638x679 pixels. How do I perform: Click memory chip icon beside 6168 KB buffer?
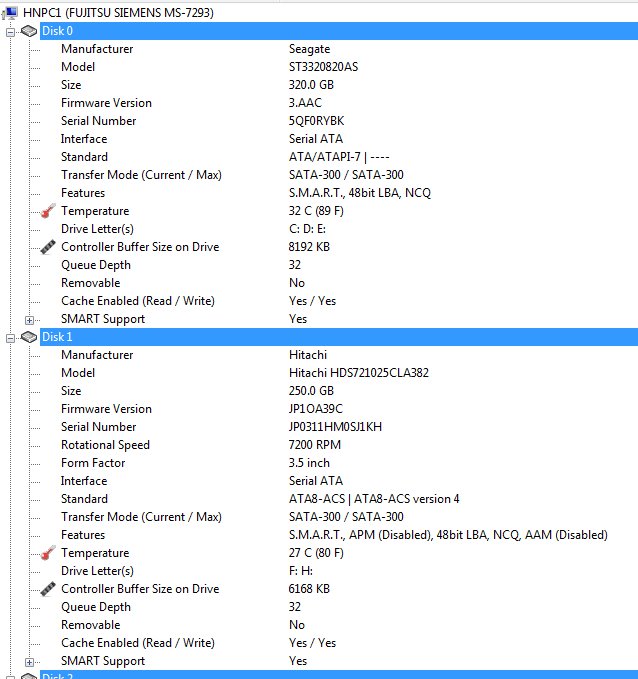pos(48,589)
